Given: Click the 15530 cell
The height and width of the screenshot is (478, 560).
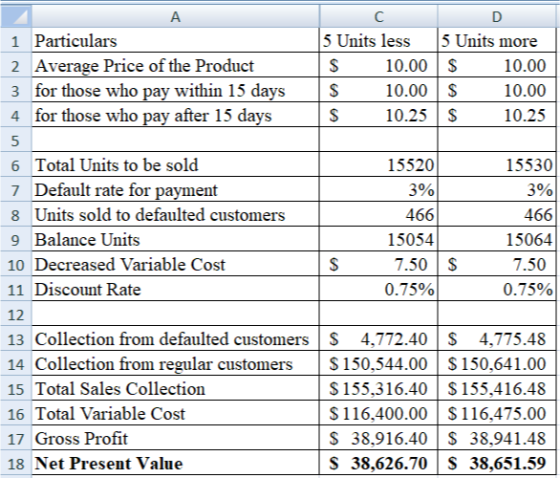Looking at the screenshot, I should tap(497, 165).
